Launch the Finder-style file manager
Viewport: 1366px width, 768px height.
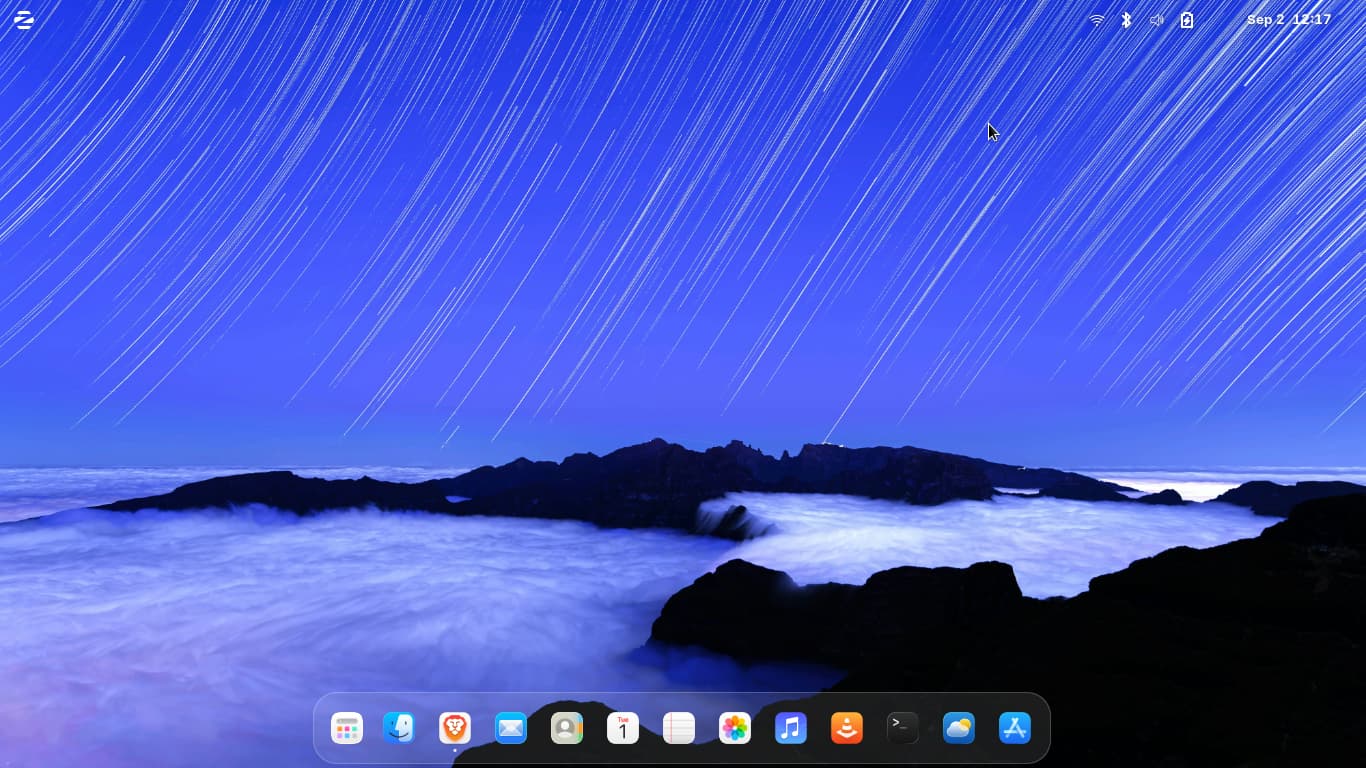point(399,728)
